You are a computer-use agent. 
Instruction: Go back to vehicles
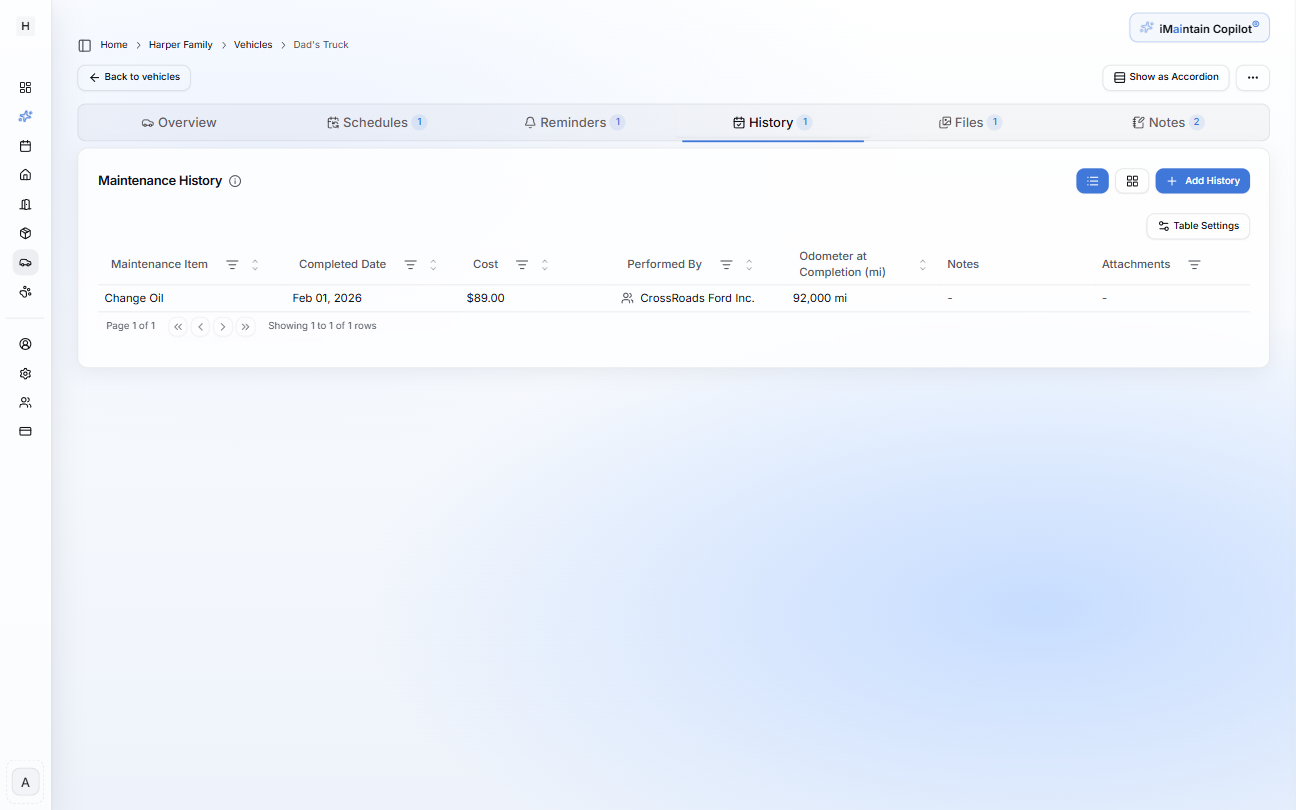click(134, 77)
